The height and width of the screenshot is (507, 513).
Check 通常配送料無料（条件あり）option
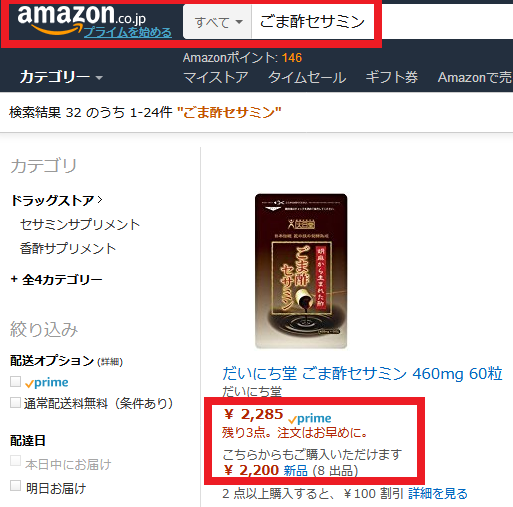[15, 403]
